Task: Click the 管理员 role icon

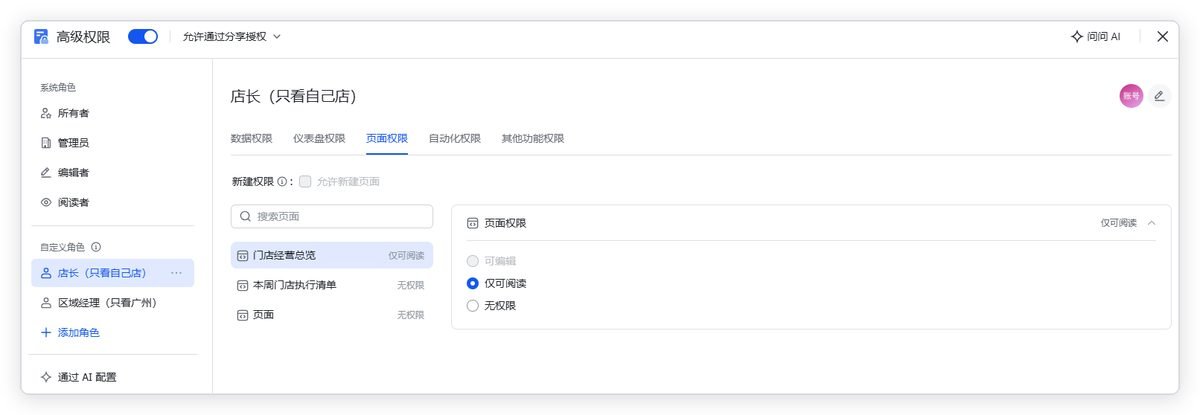Action: (46, 143)
